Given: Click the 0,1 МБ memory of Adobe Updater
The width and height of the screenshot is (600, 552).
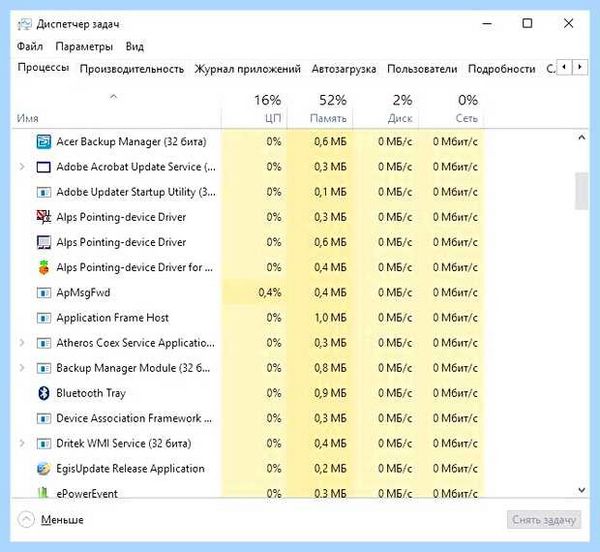Looking at the screenshot, I should (x=331, y=192).
